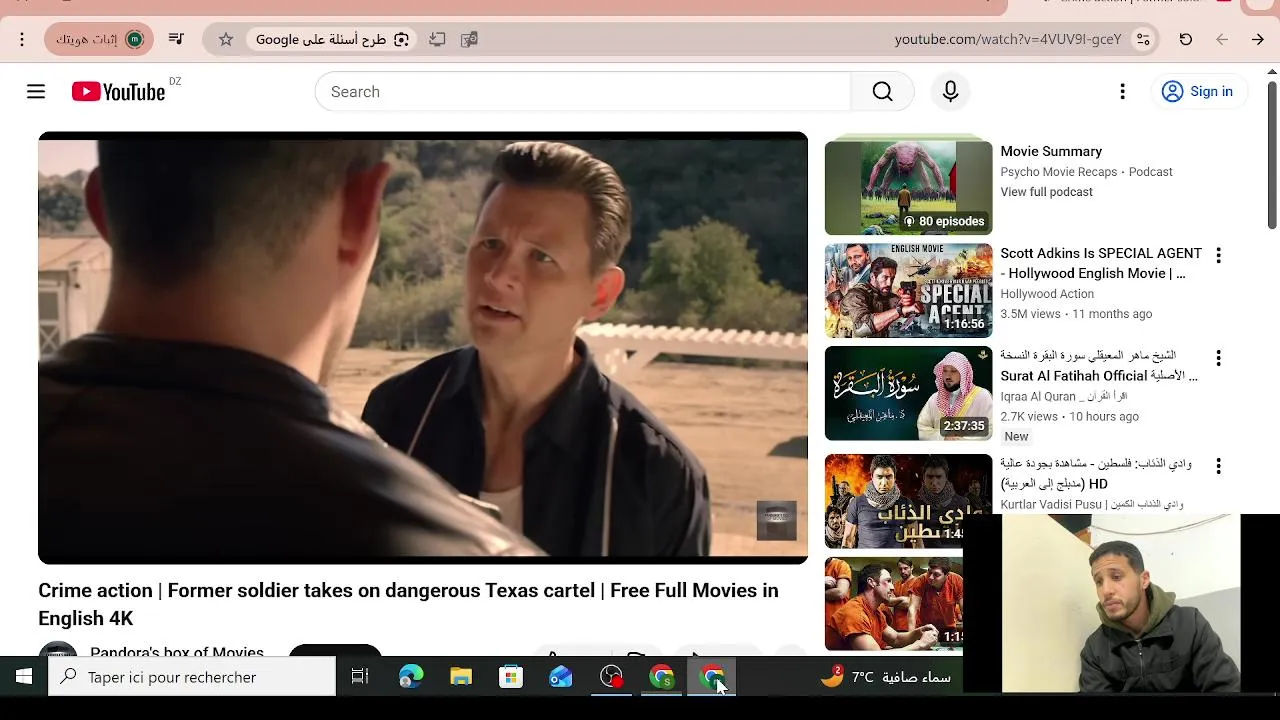Open Psycho Movie Recaps channel link
The height and width of the screenshot is (720, 1280).
1060,172
